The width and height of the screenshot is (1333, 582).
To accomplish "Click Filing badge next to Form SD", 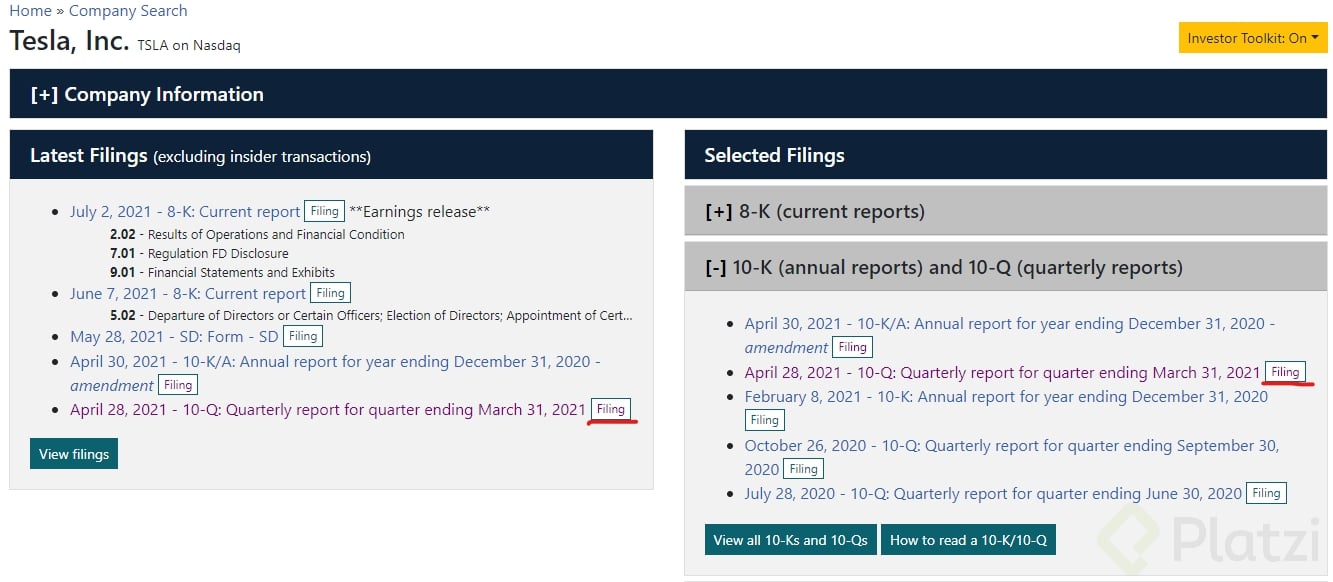I will (303, 337).
